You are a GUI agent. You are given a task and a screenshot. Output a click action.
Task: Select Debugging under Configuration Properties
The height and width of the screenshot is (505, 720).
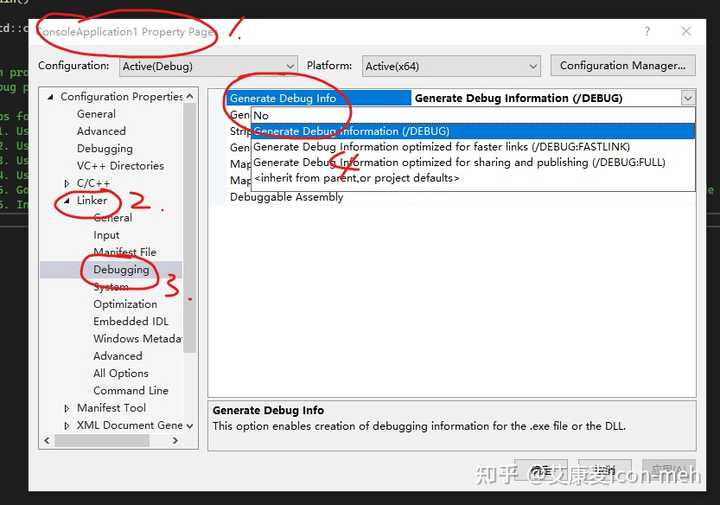coord(105,149)
